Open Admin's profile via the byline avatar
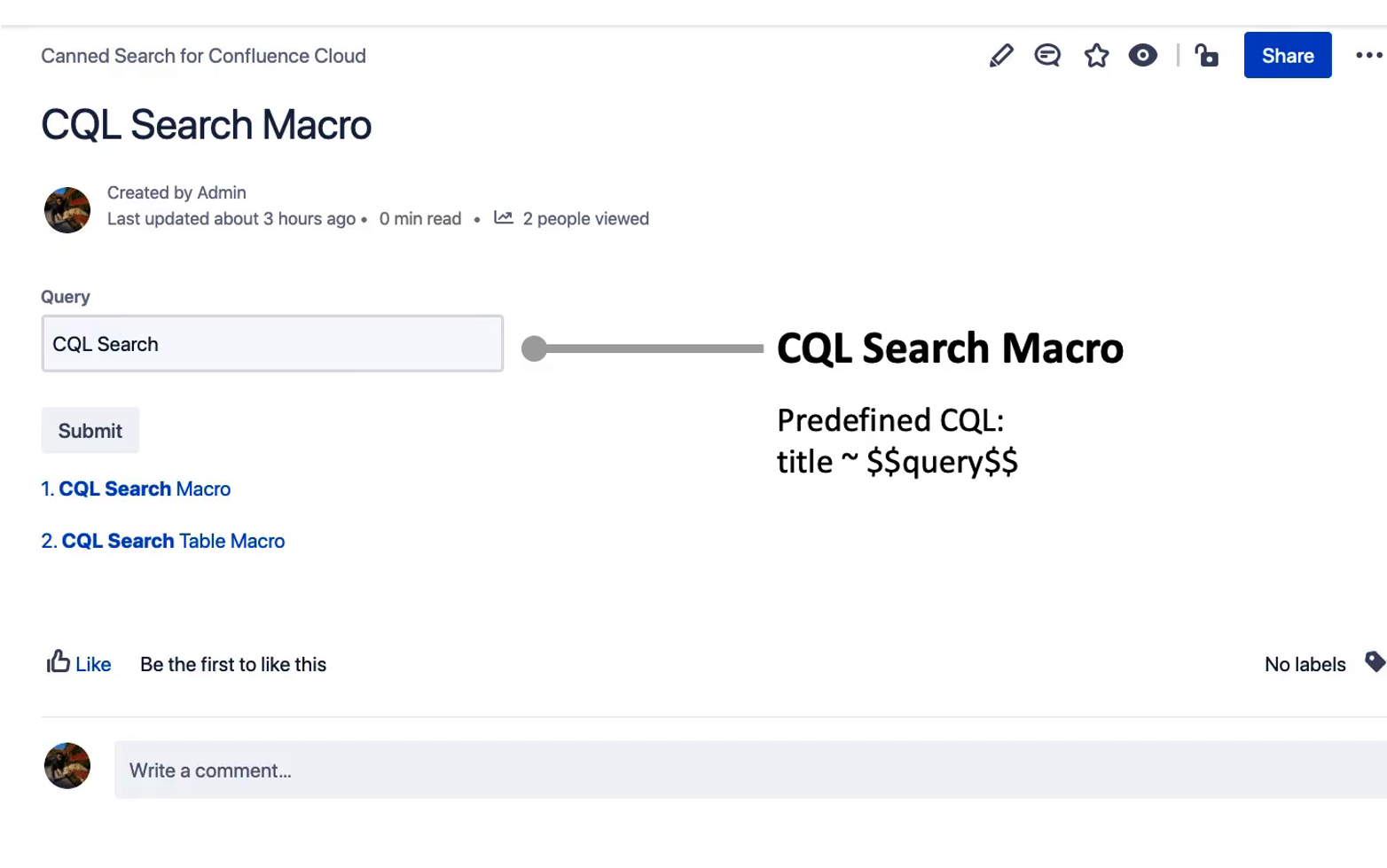This screenshot has width=1387, height=868. pyautogui.click(x=67, y=210)
